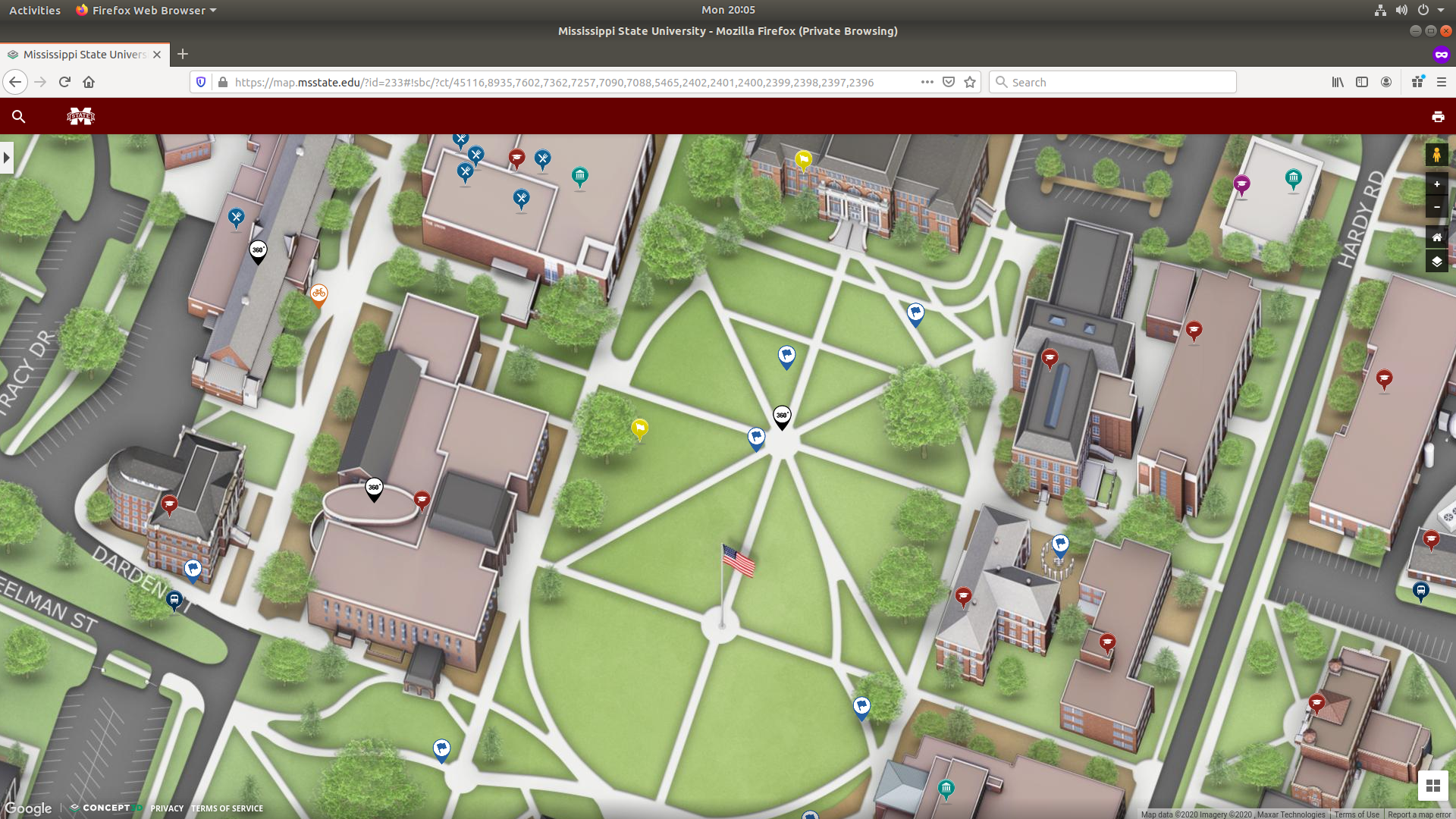Reset map with the home icon
The width and height of the screenshot is (1456, 819).
(x=1436, y=237)
